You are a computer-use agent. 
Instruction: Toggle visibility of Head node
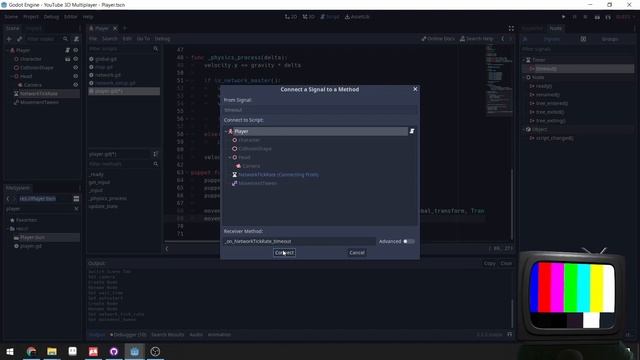tap(76, 76)
